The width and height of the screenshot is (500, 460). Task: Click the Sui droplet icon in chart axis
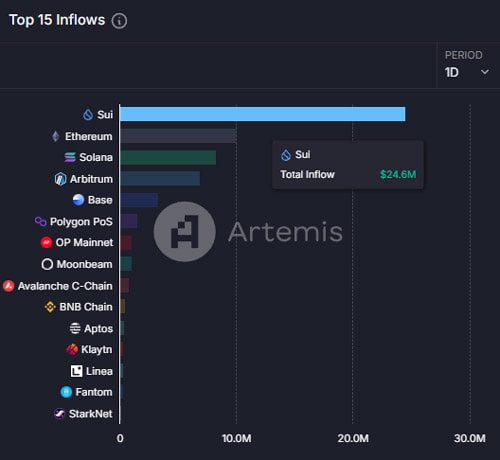click(88, 115)
